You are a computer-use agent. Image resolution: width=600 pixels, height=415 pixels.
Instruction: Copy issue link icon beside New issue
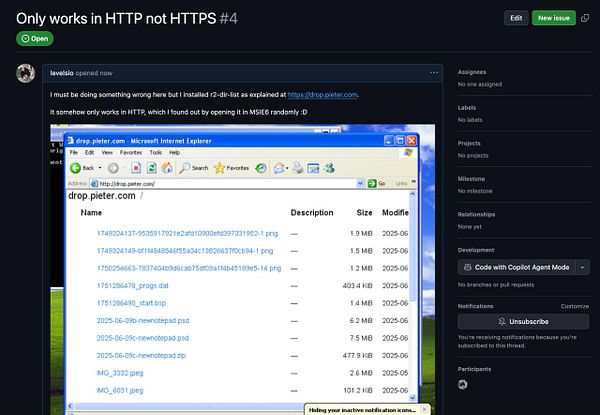[x=585, y=18]
